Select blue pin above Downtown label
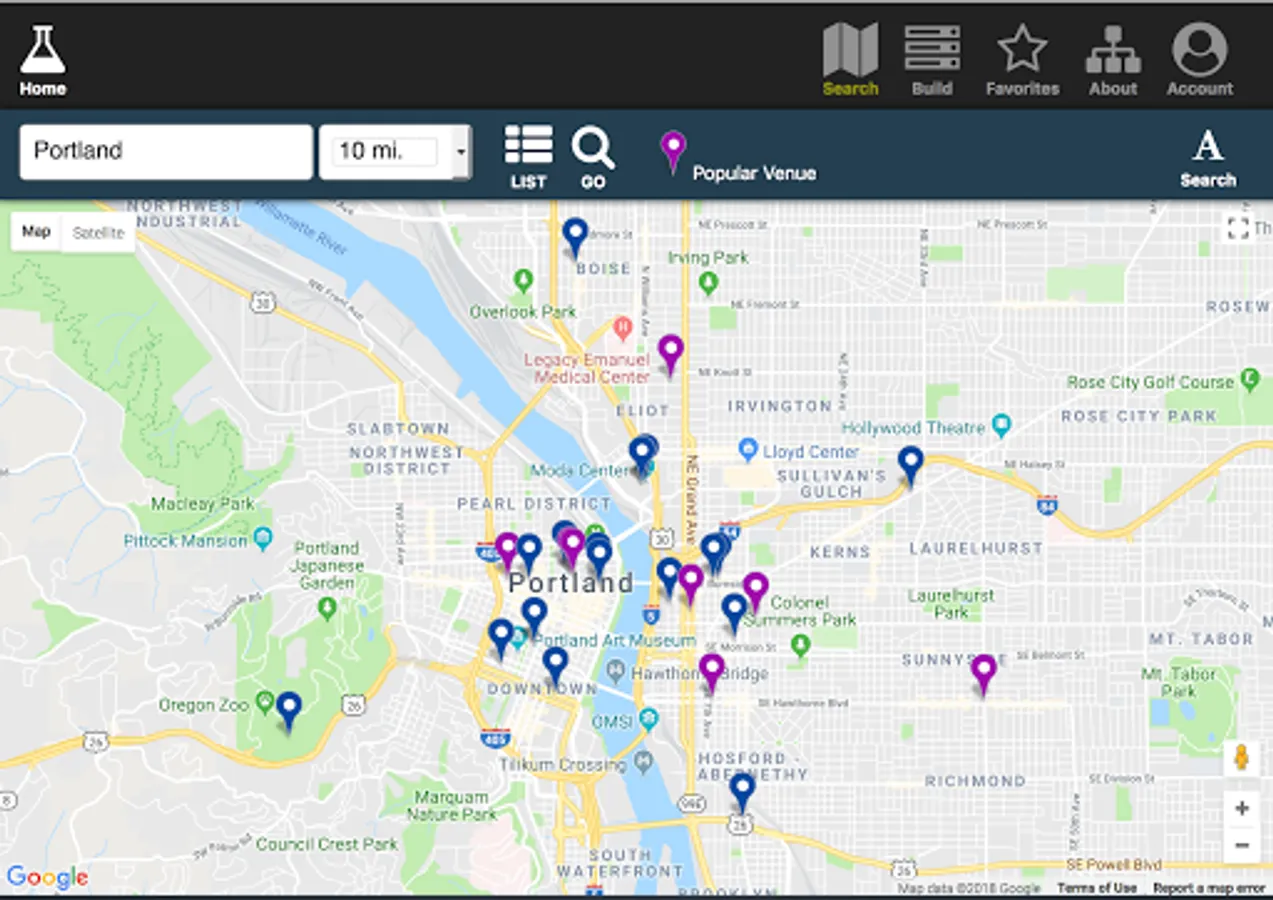Viewport: 1273px width, 900px height. click(x=555, y=666)
